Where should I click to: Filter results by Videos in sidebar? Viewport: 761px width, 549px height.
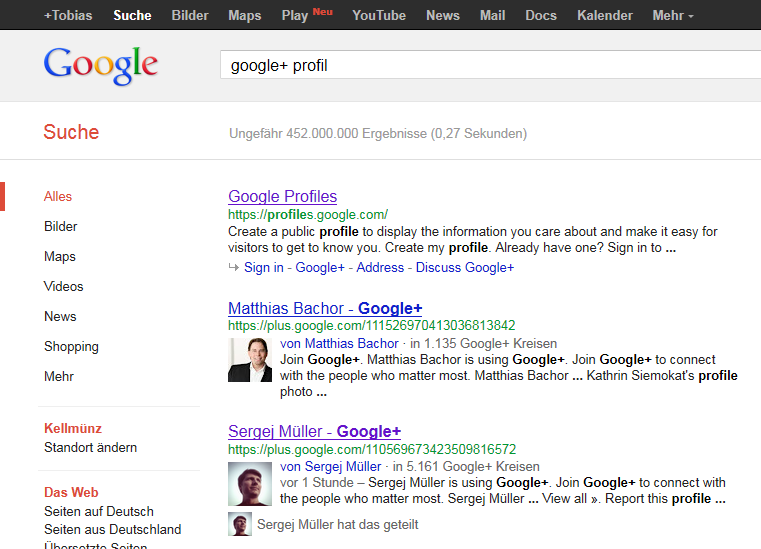point(64,286)
